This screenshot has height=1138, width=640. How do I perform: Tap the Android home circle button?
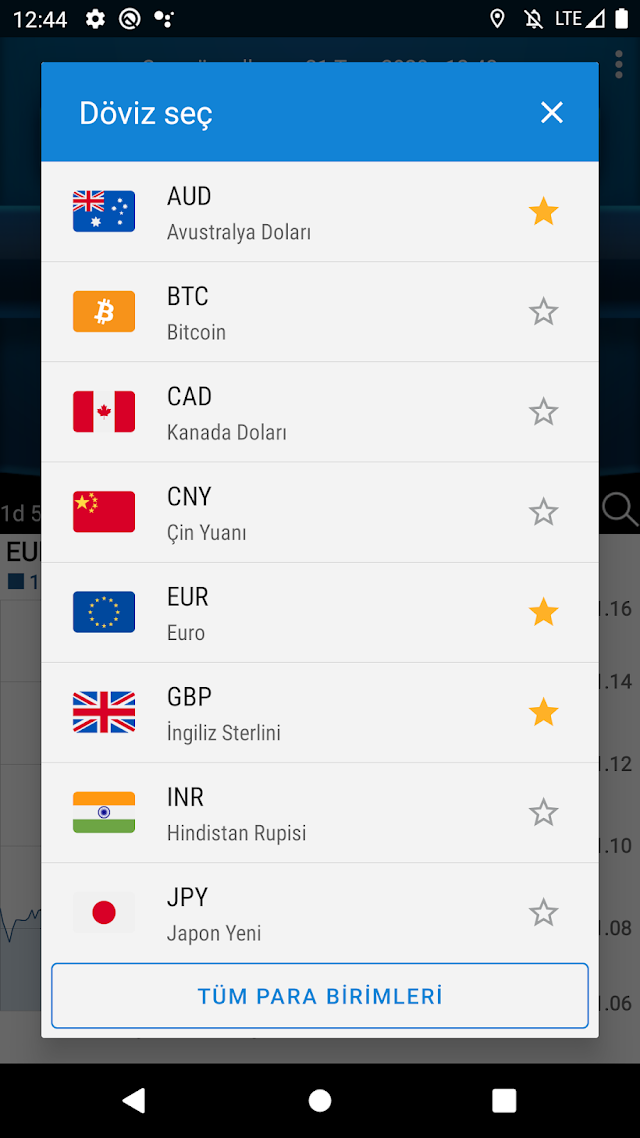pos(320,1100)
